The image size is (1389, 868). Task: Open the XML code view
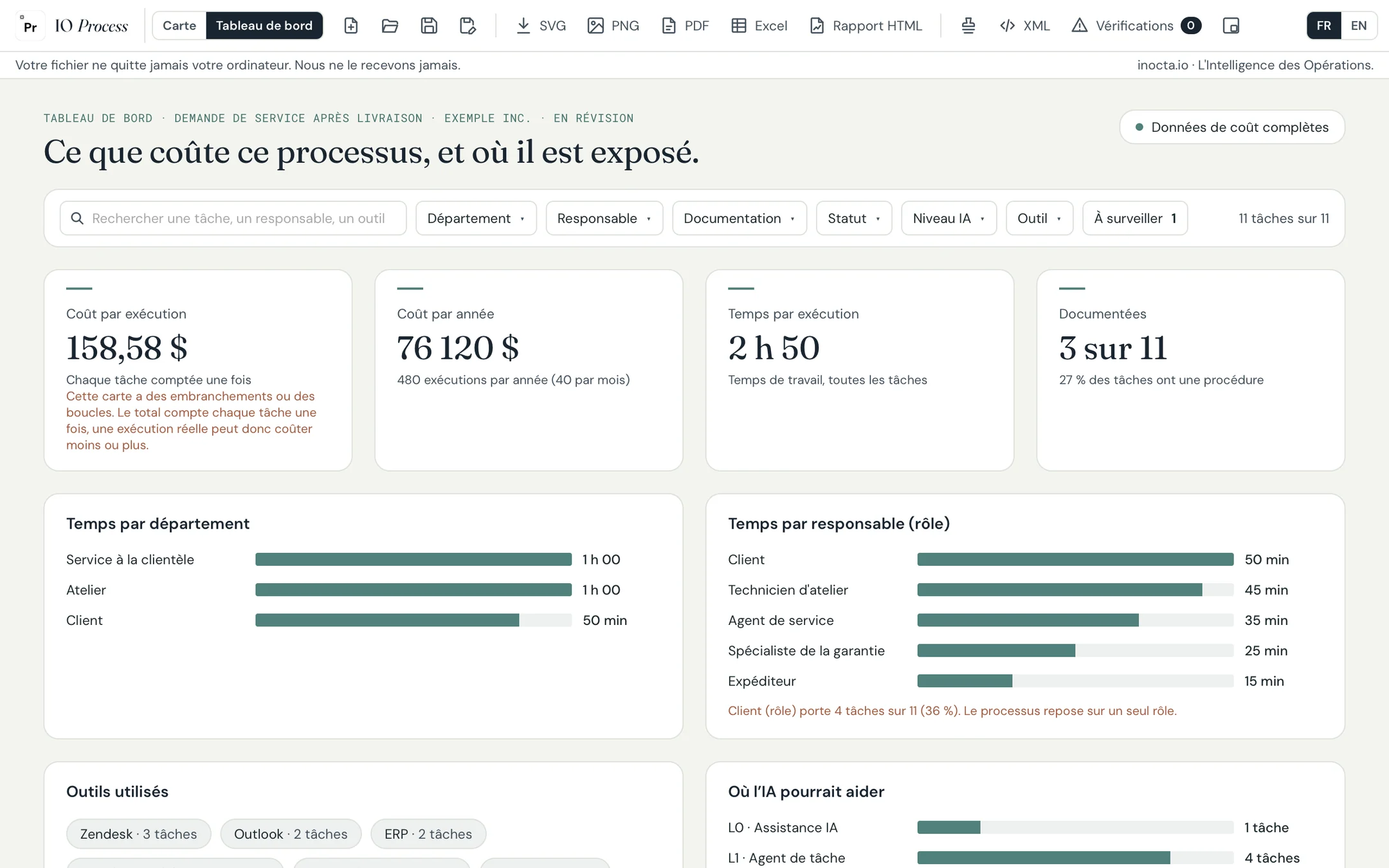coord(1025,26)
